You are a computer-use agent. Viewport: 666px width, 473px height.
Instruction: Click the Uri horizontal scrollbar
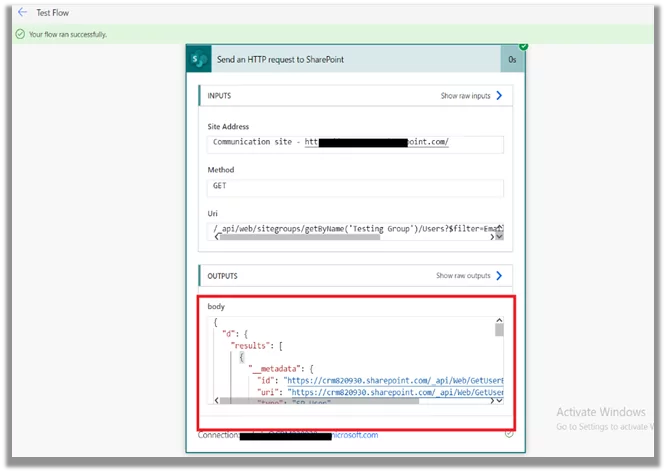[x=299, y=237]
